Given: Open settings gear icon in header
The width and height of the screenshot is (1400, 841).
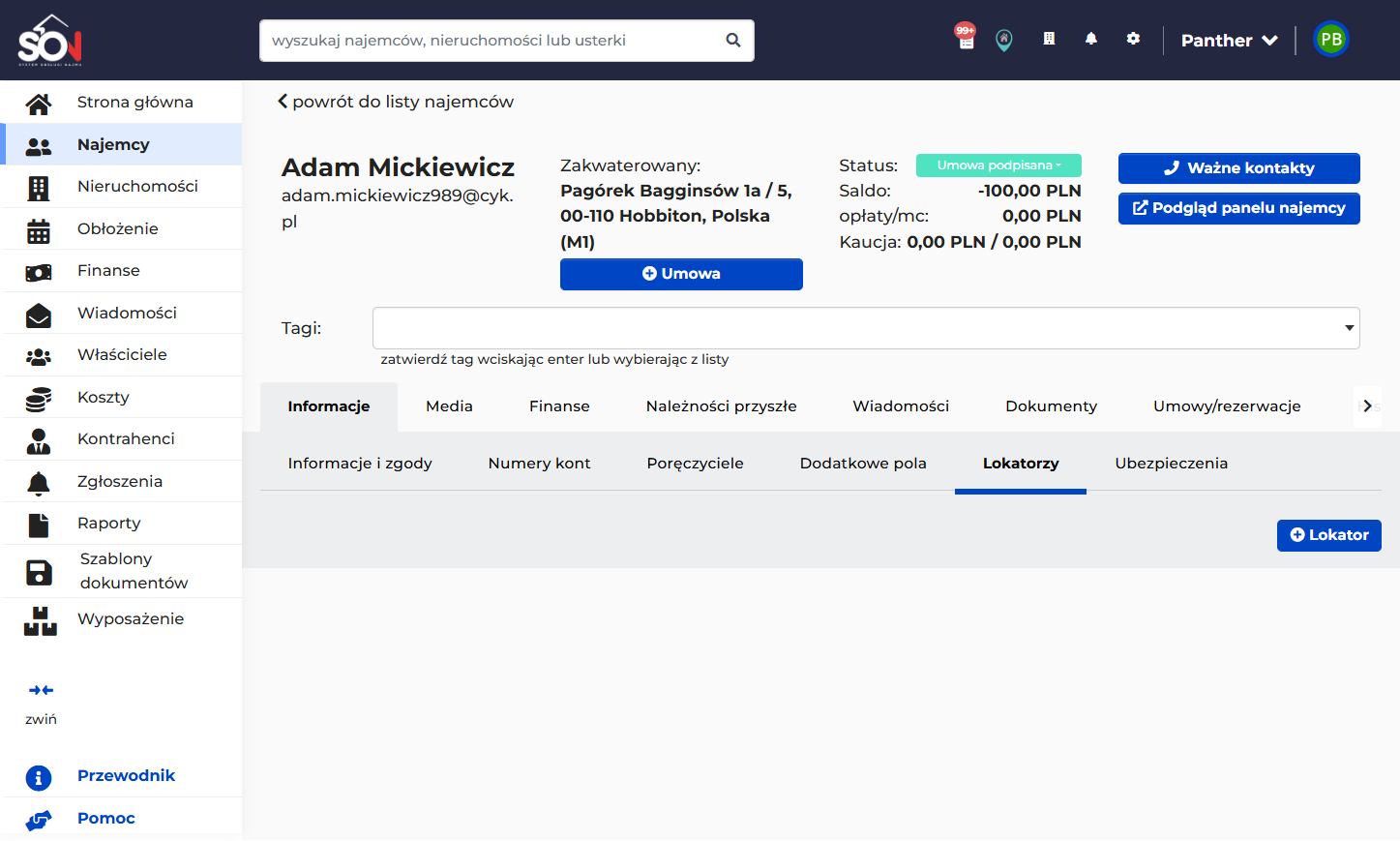Looking at the screenshot, I should (1133, 39).
